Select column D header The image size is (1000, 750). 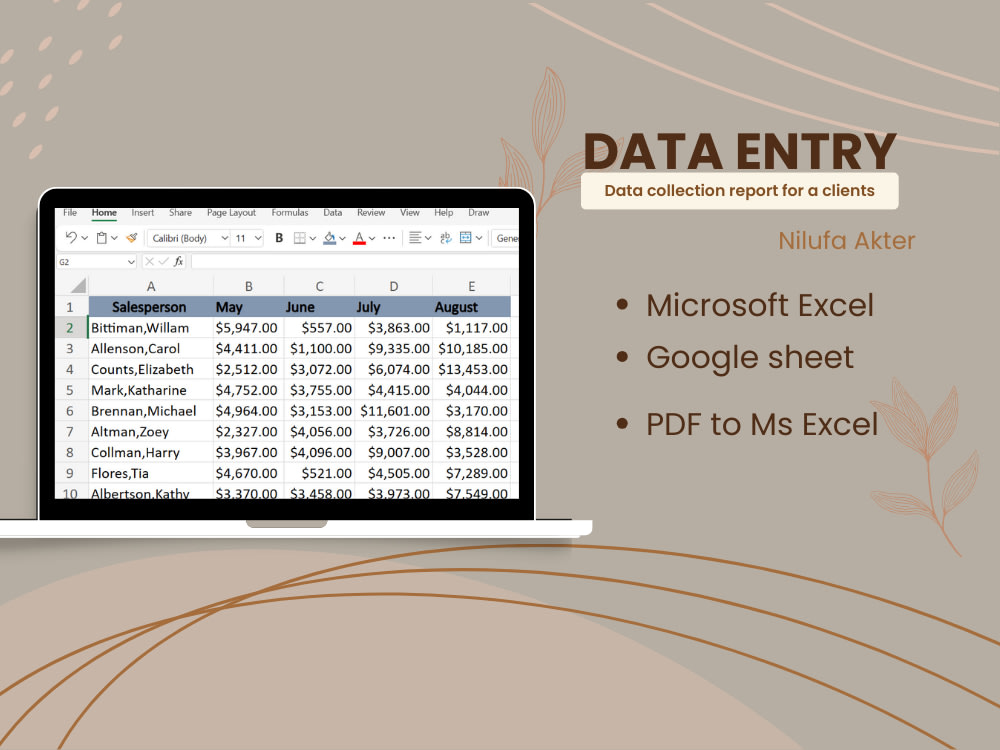(393, 286)
